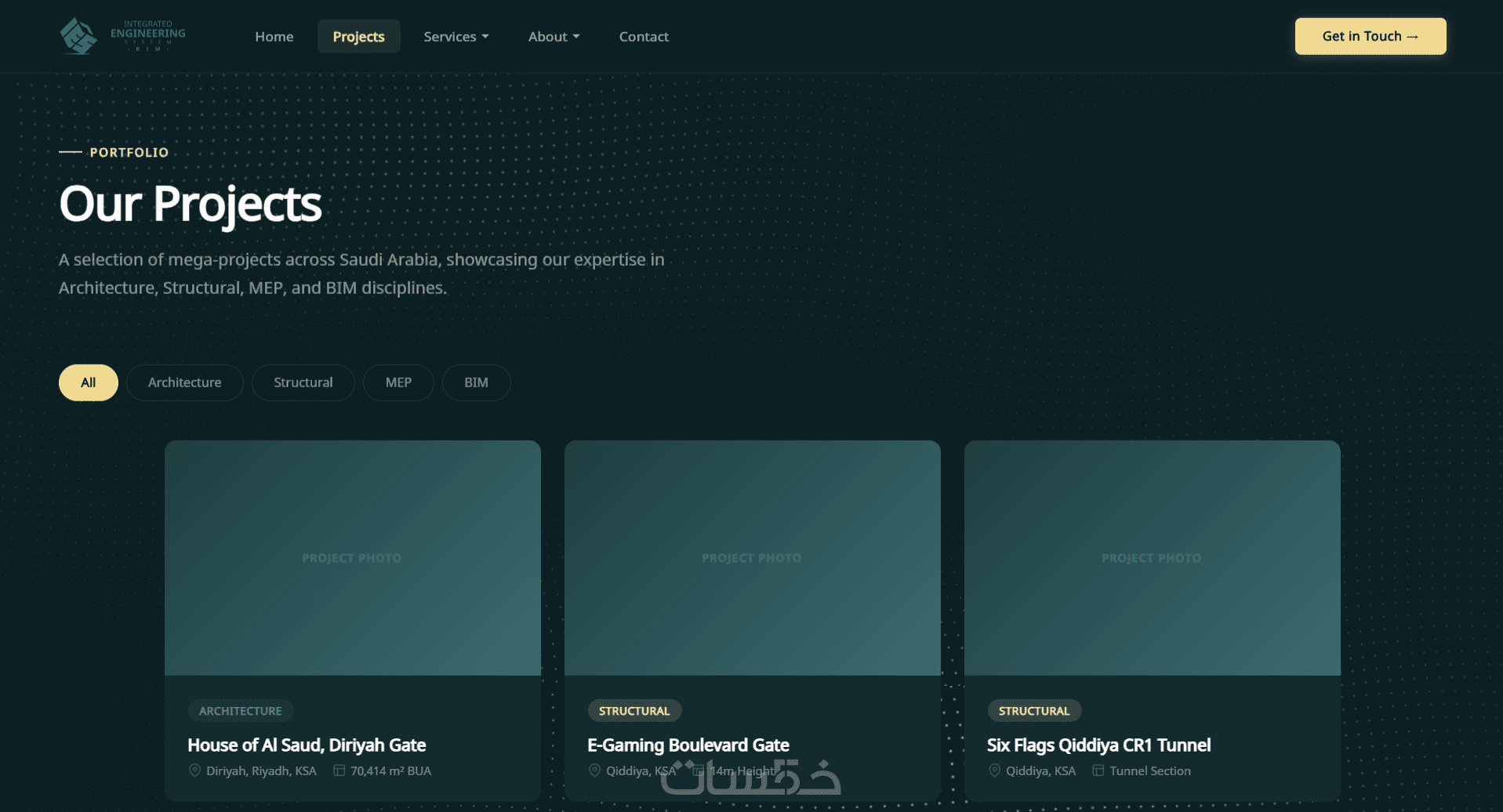Go to the Home page
Viewport: 1503px width, 812px height.
tap(274, 36)
